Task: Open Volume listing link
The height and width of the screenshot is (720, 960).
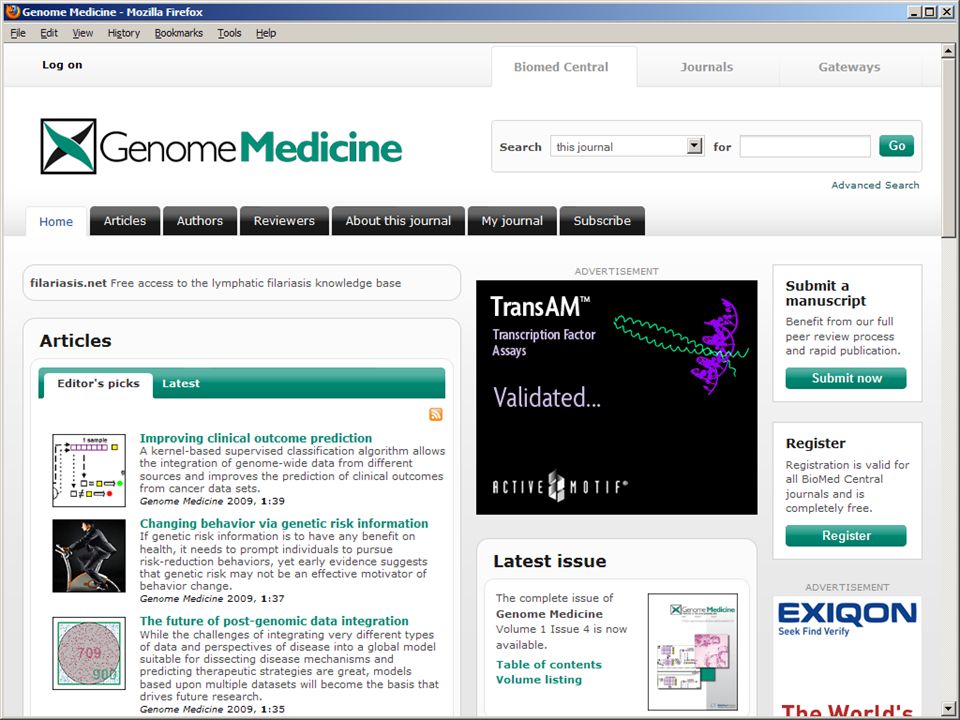Action: (x=539, y=680)
